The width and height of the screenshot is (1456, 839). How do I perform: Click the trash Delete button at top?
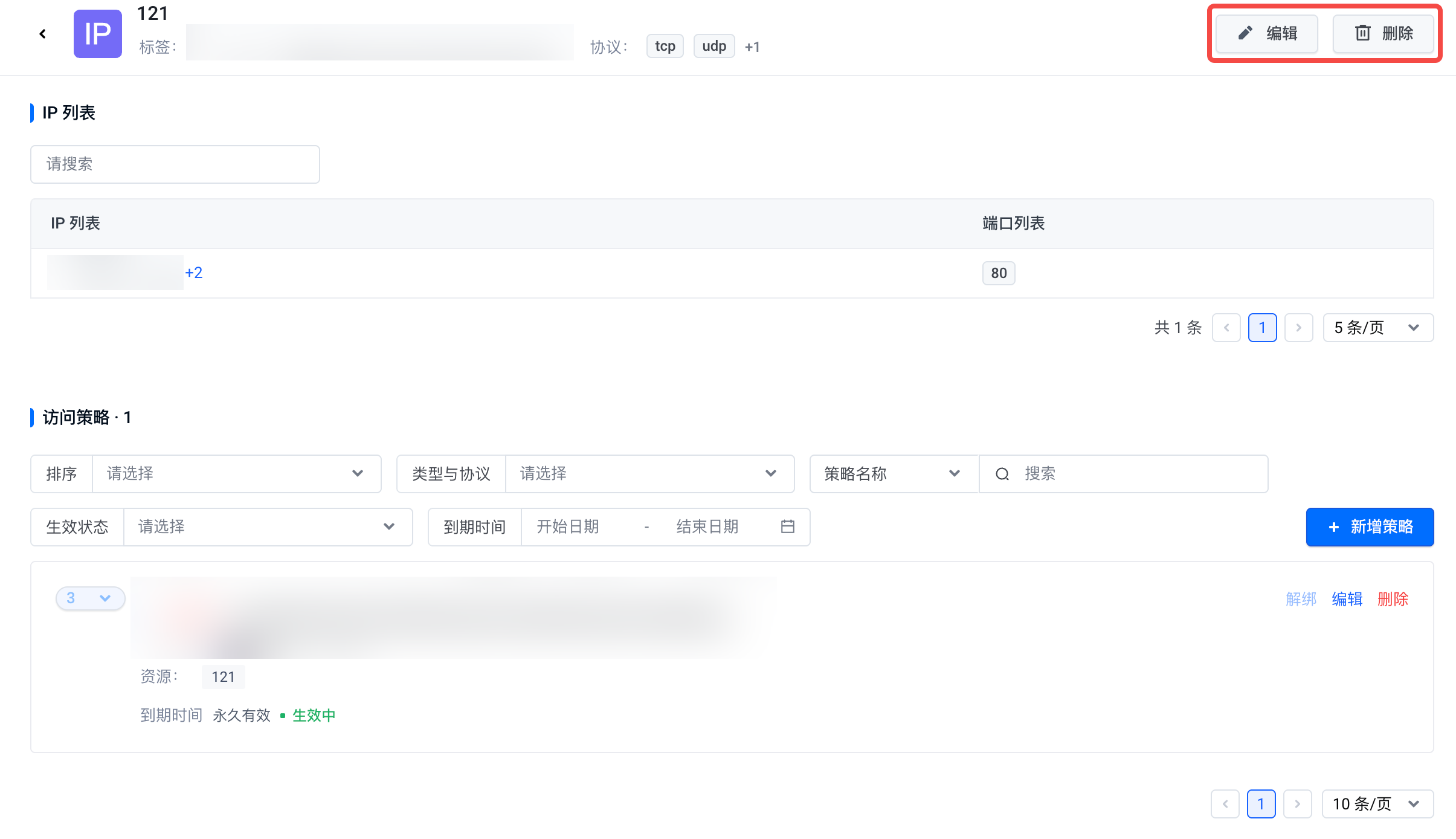point(1383,33)
